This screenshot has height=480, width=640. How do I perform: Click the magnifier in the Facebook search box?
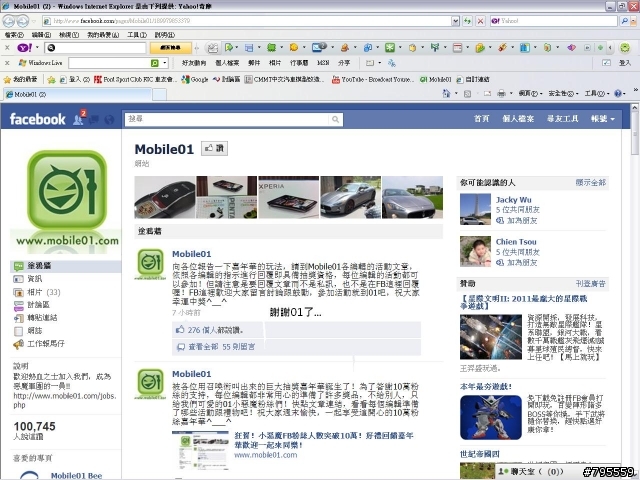[x=336, y=119]
